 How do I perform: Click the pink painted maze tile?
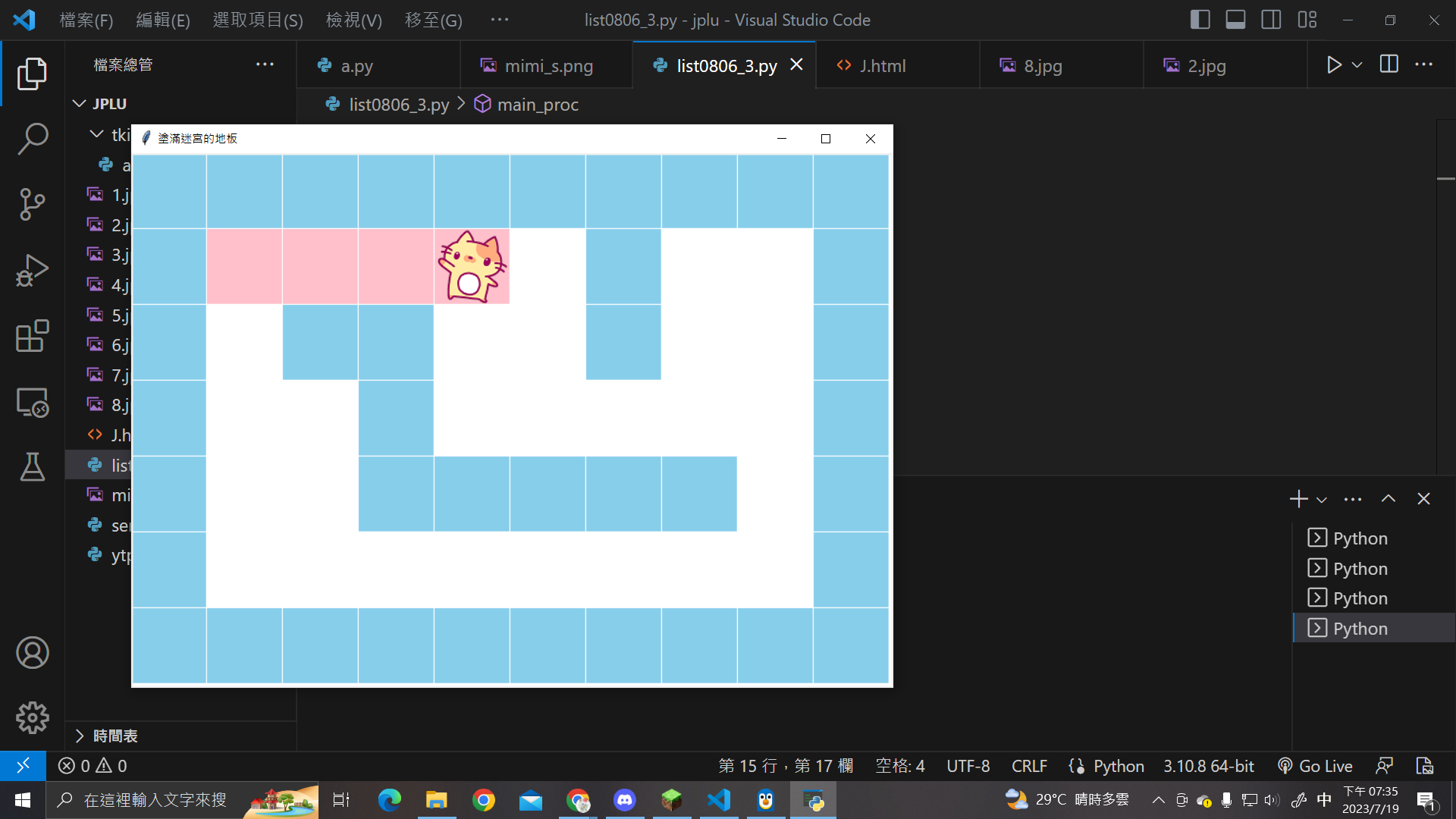tap(320, 266)
